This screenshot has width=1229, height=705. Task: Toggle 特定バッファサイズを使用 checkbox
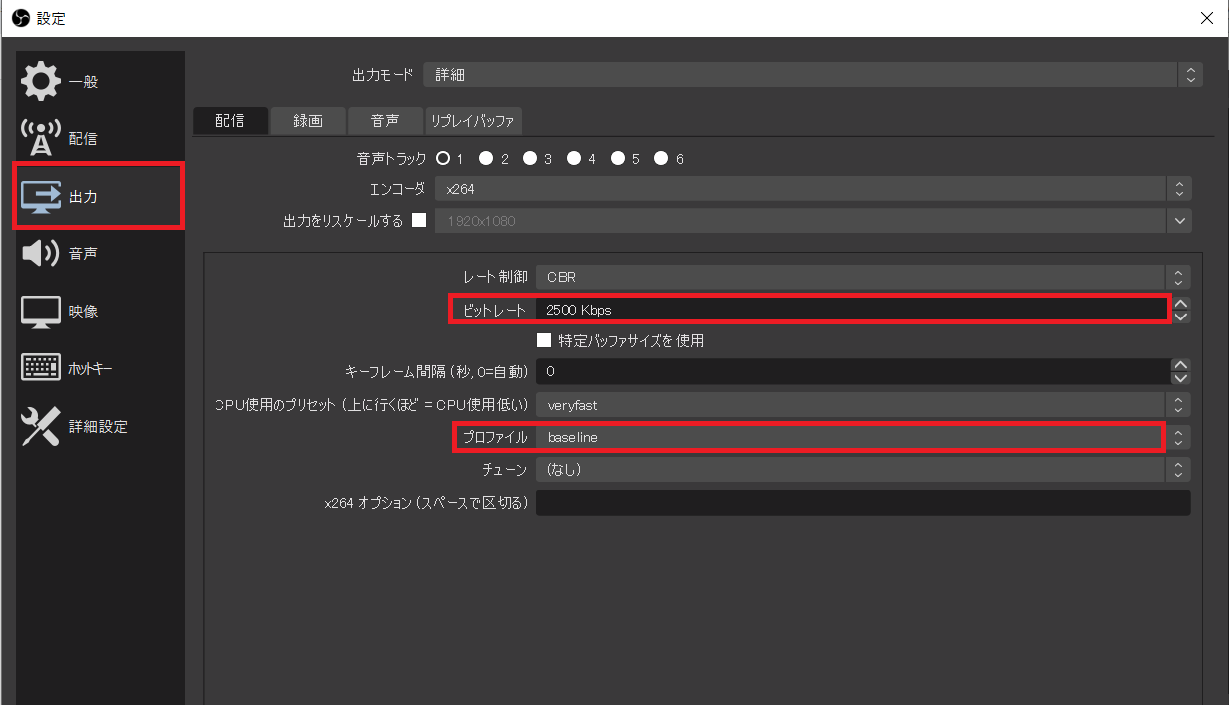point(545,340)
